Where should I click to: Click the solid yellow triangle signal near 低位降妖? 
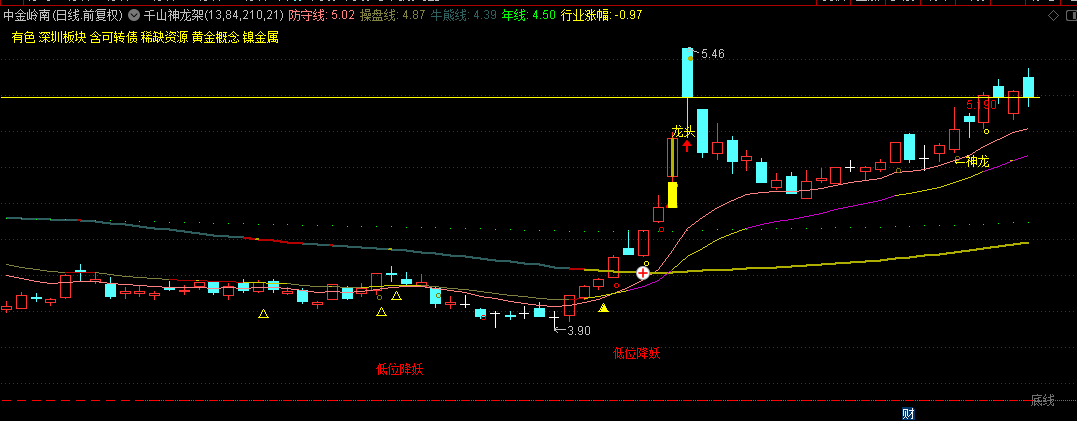[603, 308]
